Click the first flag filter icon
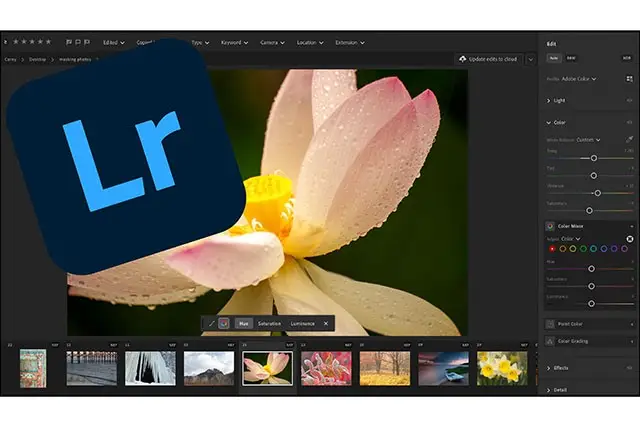Screen dimensions: 640x427 [69, 42]
